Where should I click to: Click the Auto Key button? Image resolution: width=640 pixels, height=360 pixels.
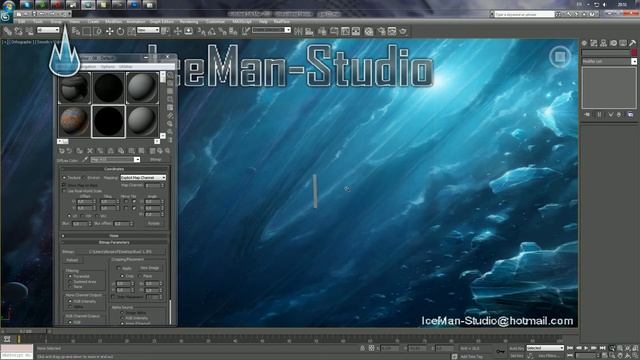[x=517, y=348]
